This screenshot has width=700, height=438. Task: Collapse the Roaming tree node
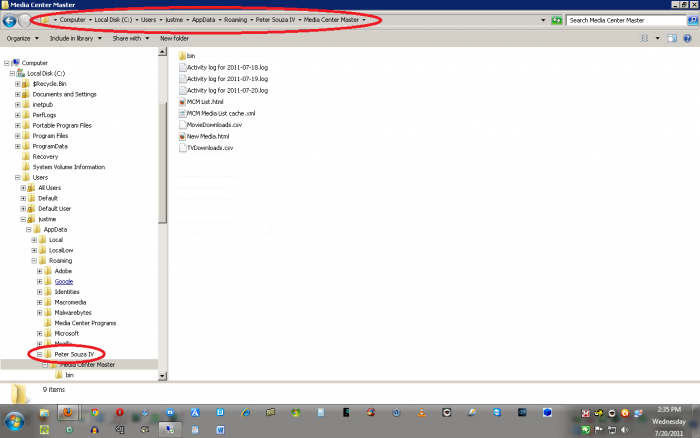click(34, 261)
